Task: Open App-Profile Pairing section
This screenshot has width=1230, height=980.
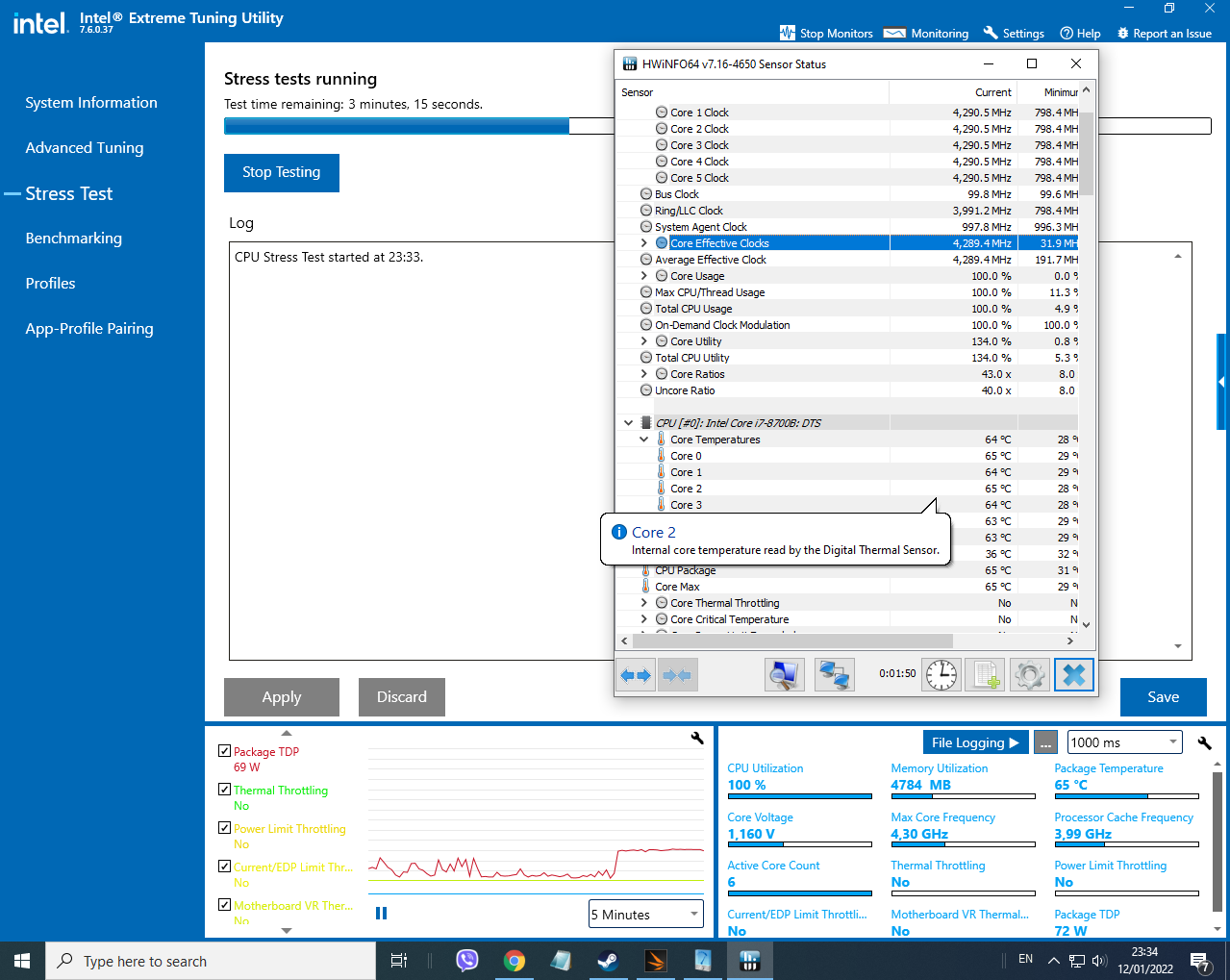Action: [89, 329]
